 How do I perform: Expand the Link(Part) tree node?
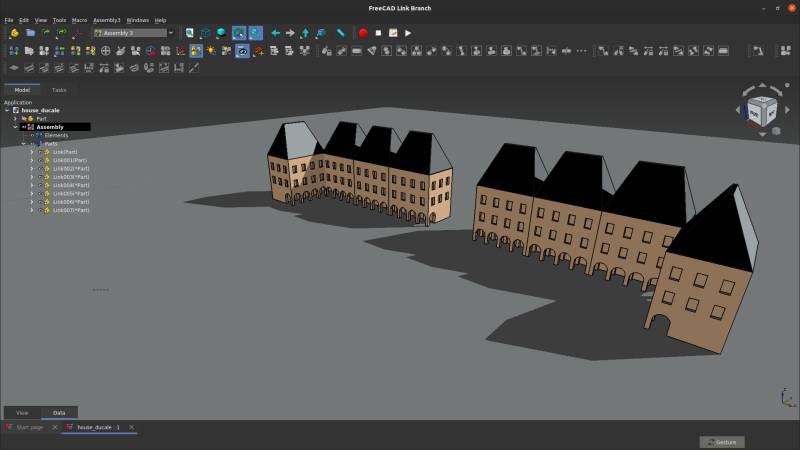32,152
